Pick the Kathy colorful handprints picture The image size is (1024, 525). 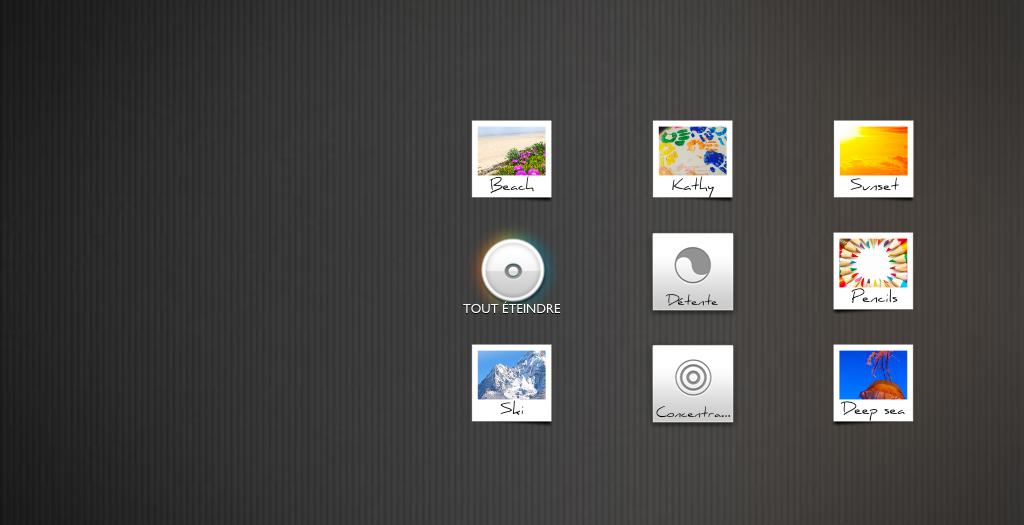pyautogui.click(x=692, y=150)
